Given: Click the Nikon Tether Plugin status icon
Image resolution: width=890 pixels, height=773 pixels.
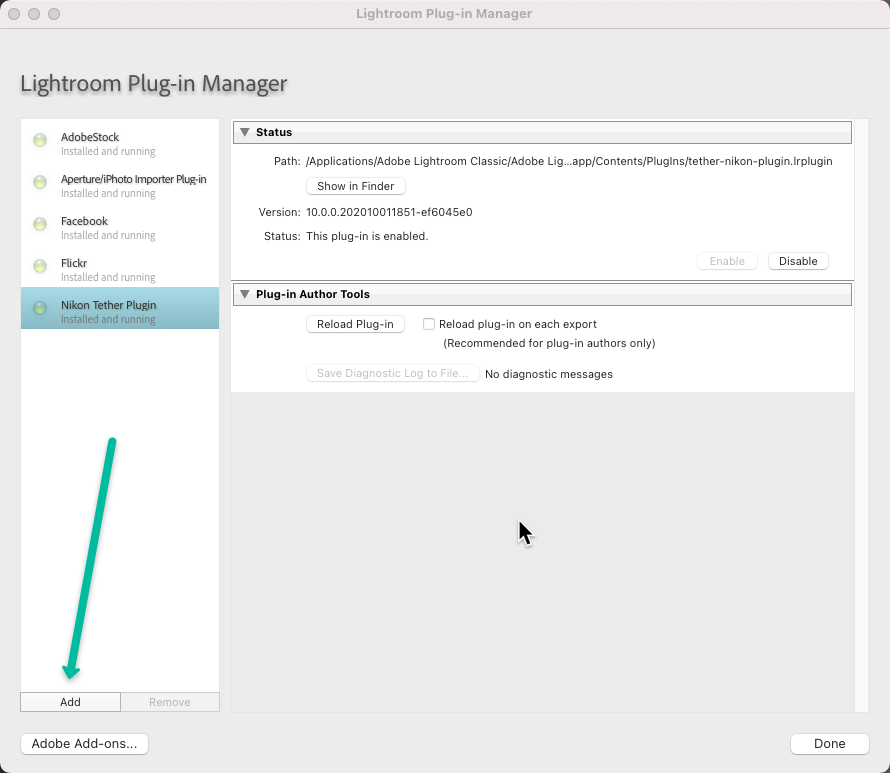Looking at the screenshot, I should click(40, 309).
